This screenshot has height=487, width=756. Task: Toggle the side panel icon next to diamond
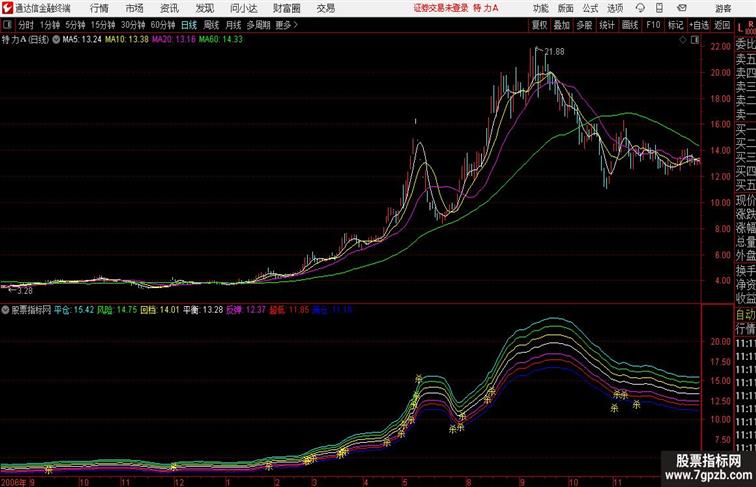[695, 40]
